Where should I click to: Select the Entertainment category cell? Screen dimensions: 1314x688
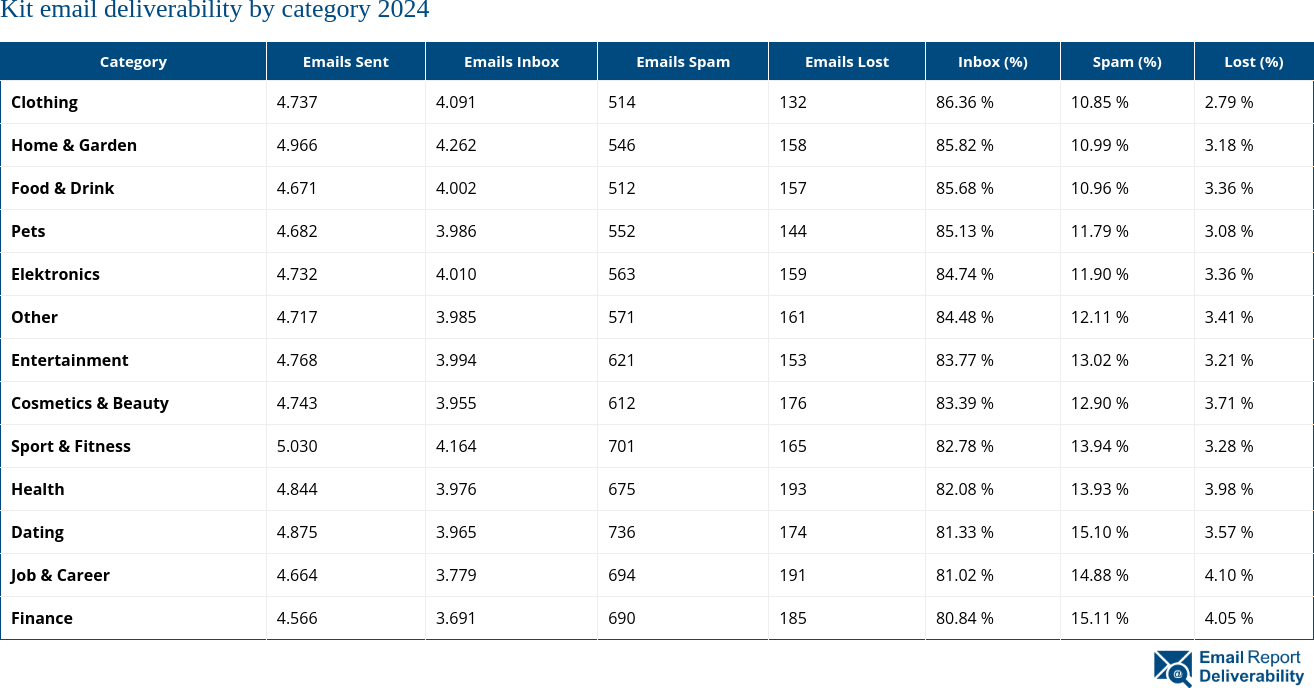coord(133,360)
